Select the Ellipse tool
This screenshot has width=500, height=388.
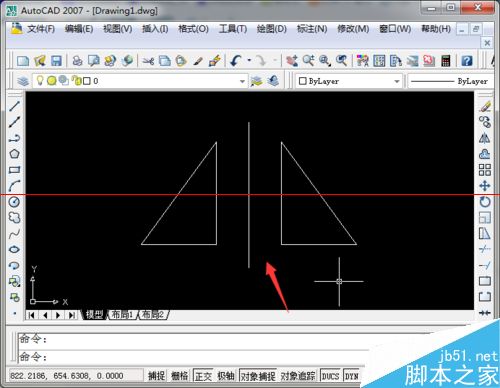pyautogui.click(x=14, y=249)
